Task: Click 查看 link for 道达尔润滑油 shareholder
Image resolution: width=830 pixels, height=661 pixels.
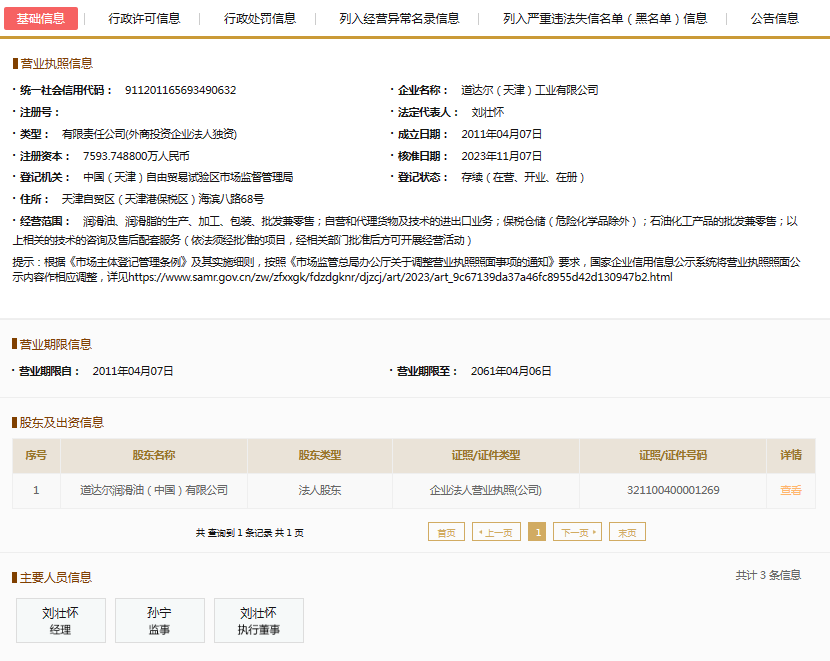Action: 791,490
